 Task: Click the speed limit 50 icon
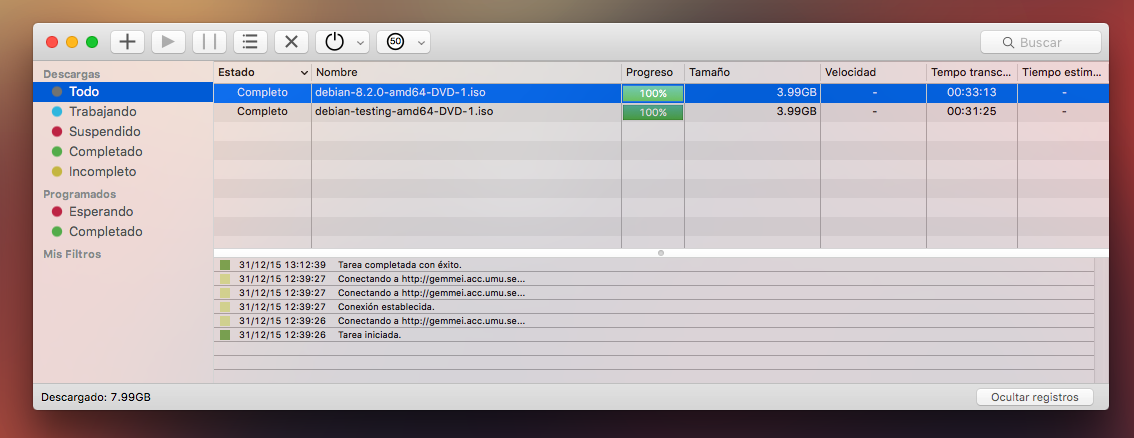point(395,42)
